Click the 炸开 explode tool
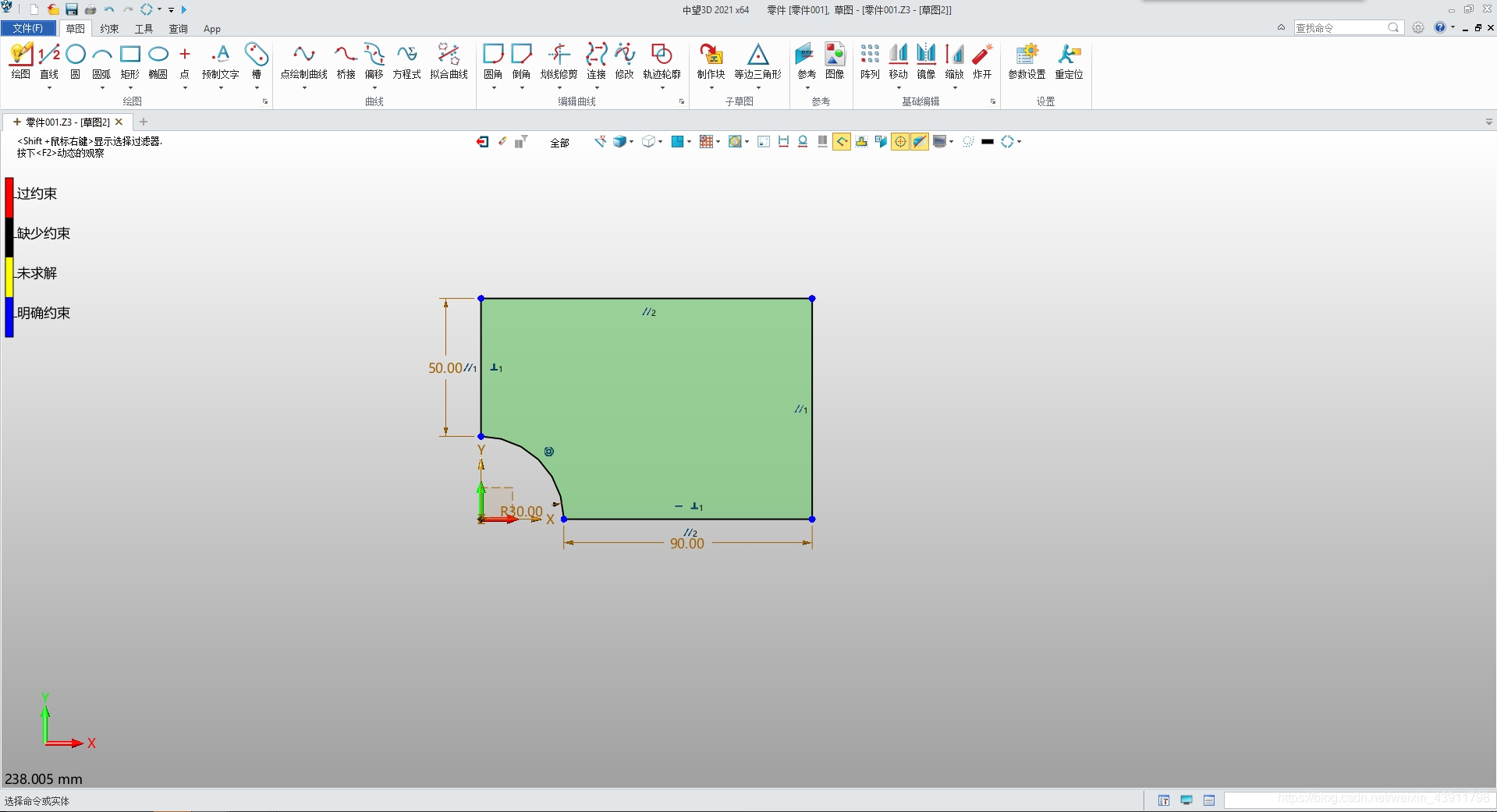 click(x=983, y=61)
